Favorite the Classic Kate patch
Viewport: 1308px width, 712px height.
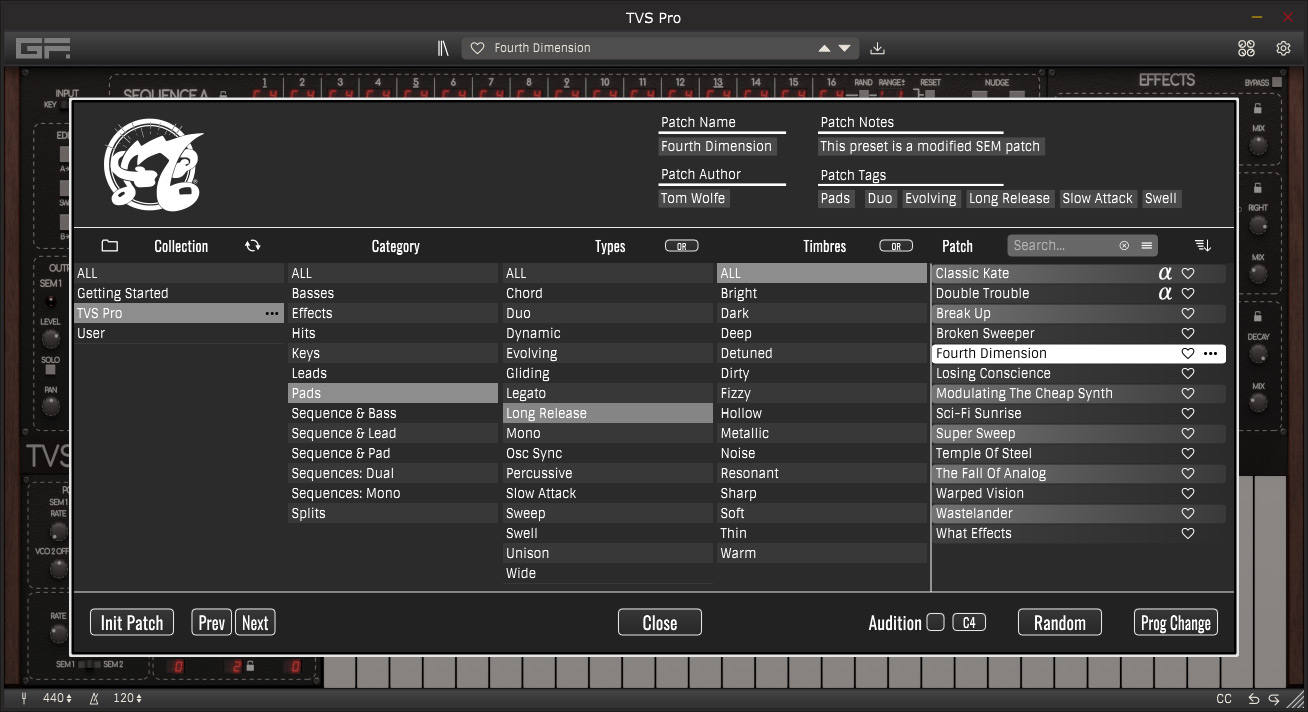click(1188, 273)
